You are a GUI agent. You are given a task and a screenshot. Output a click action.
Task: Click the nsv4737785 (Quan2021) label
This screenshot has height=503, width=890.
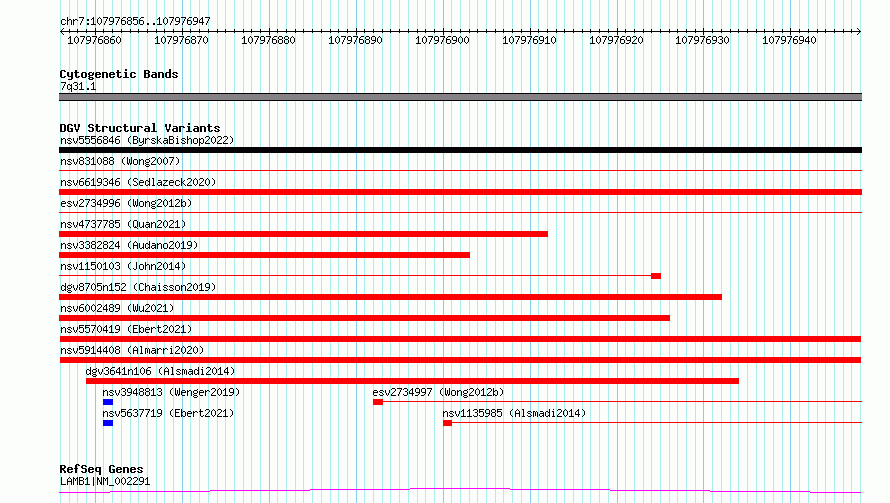point(123,224)
